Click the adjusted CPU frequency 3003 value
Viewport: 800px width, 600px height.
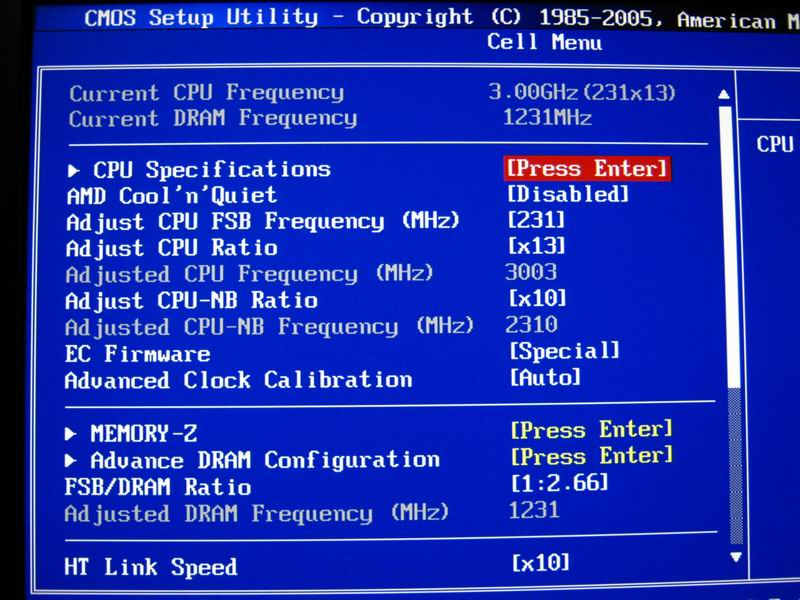pos(531,272)
